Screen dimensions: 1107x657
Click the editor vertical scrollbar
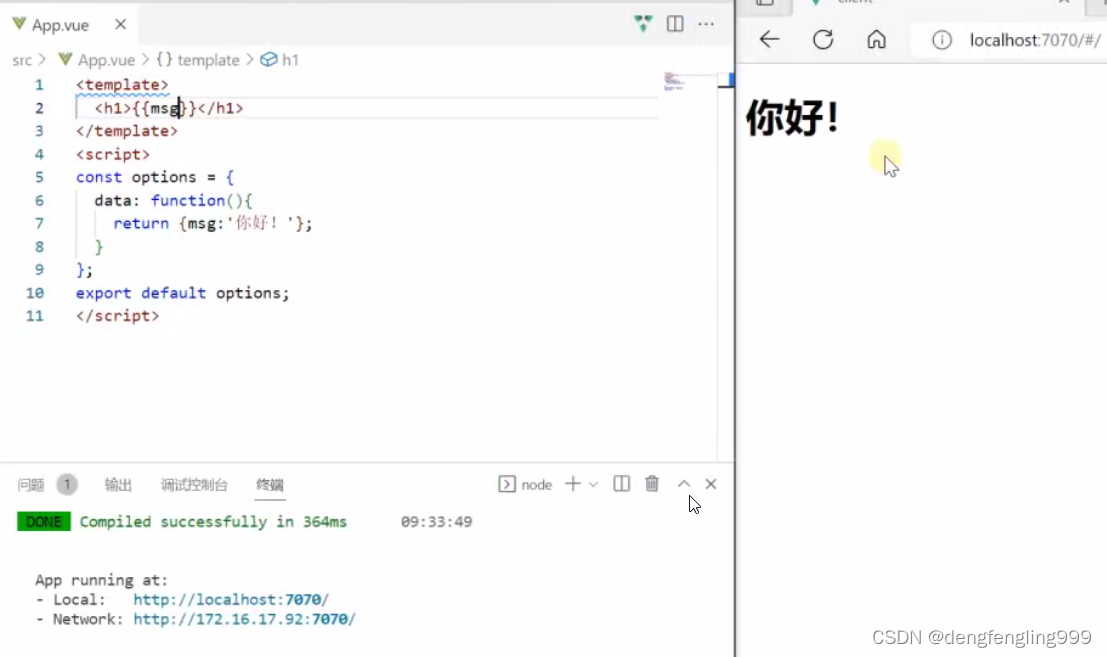[x=725, y=268]
